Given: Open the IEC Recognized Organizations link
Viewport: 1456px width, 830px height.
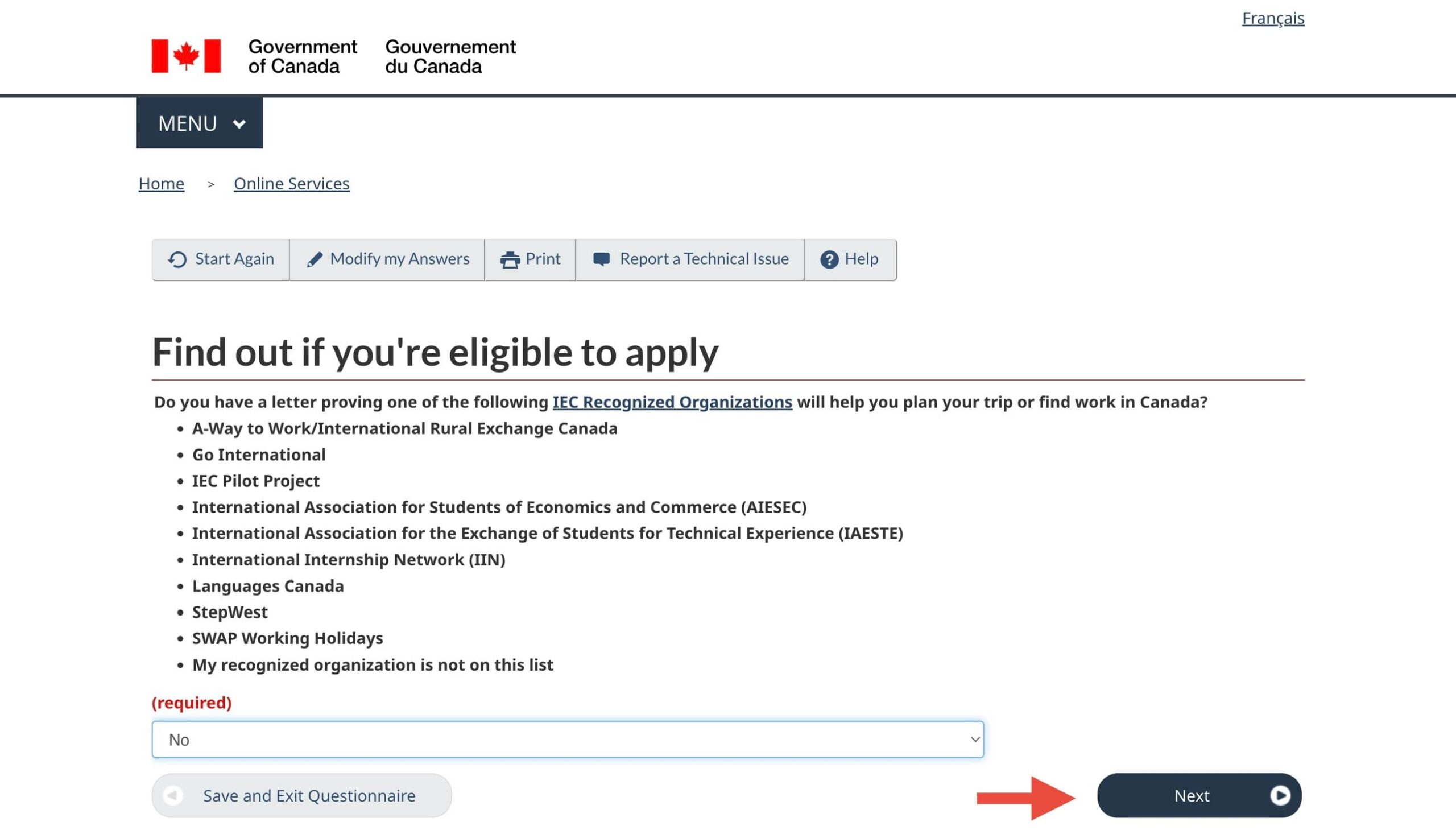Looking at the screenshot, I should tap(672, 402).
